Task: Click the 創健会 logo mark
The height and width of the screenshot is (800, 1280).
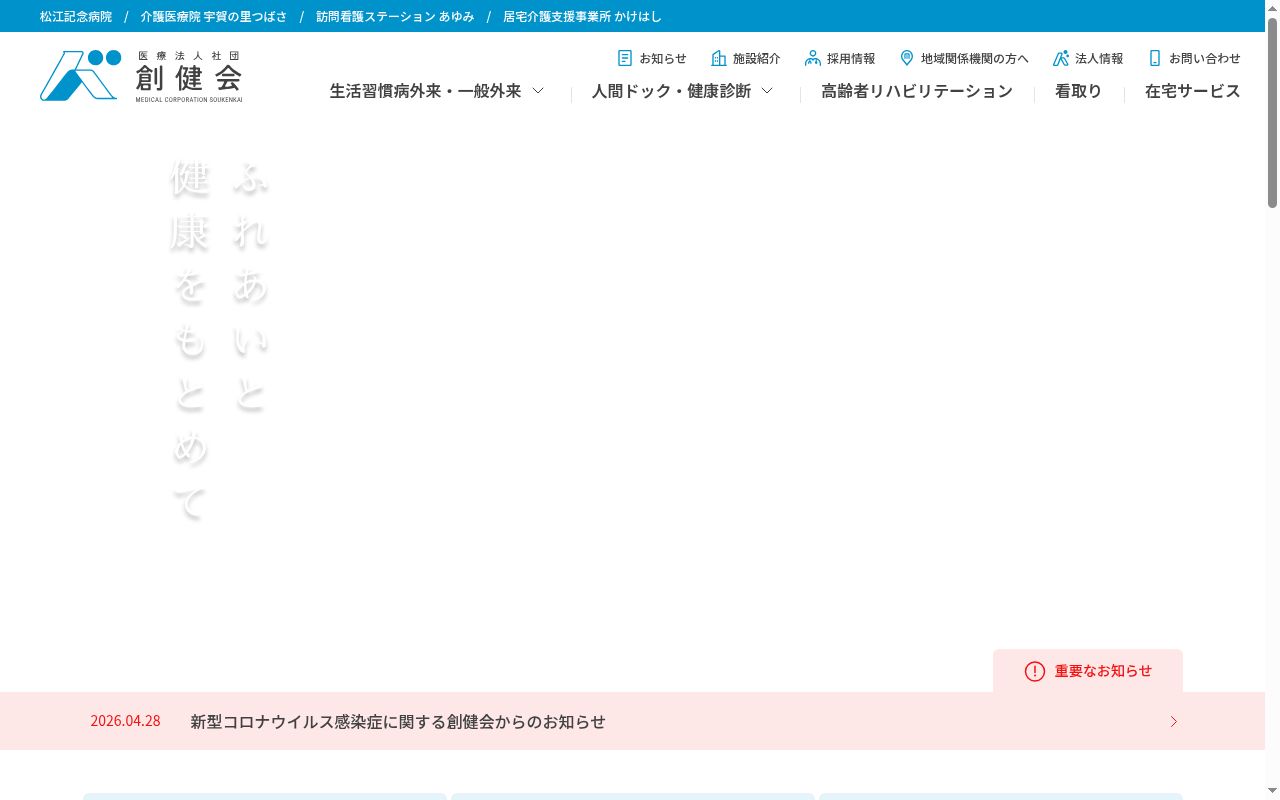Action: tap(80, 76)
